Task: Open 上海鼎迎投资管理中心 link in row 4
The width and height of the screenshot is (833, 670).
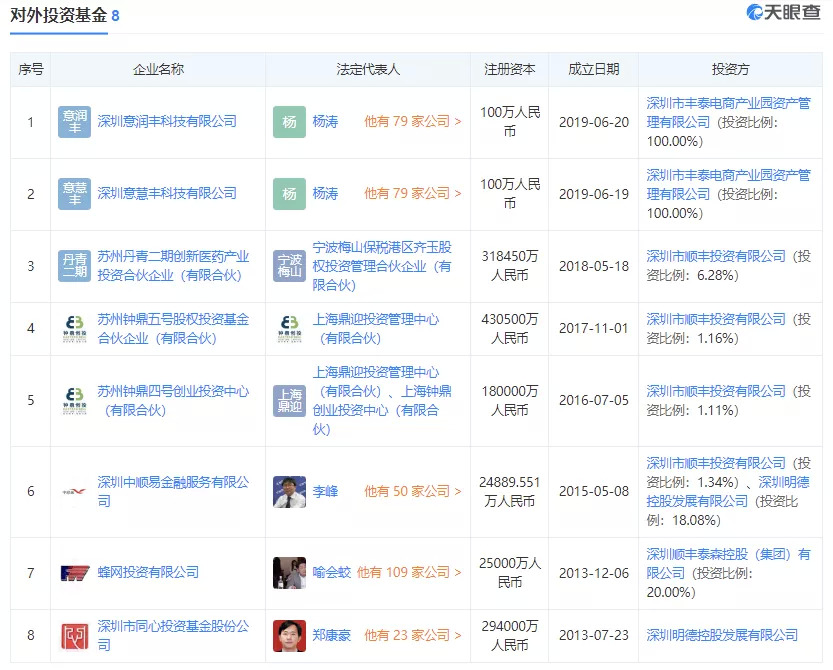Action: coord(376,328)
